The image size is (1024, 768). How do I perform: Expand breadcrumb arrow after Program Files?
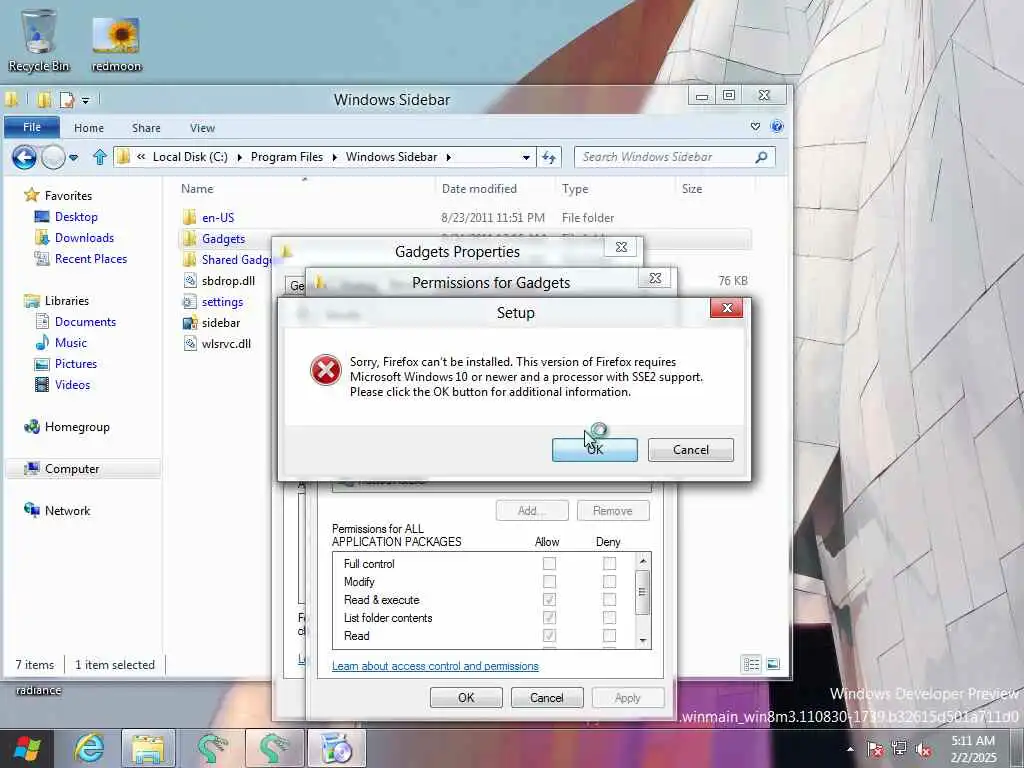click(x=334, y=157)
